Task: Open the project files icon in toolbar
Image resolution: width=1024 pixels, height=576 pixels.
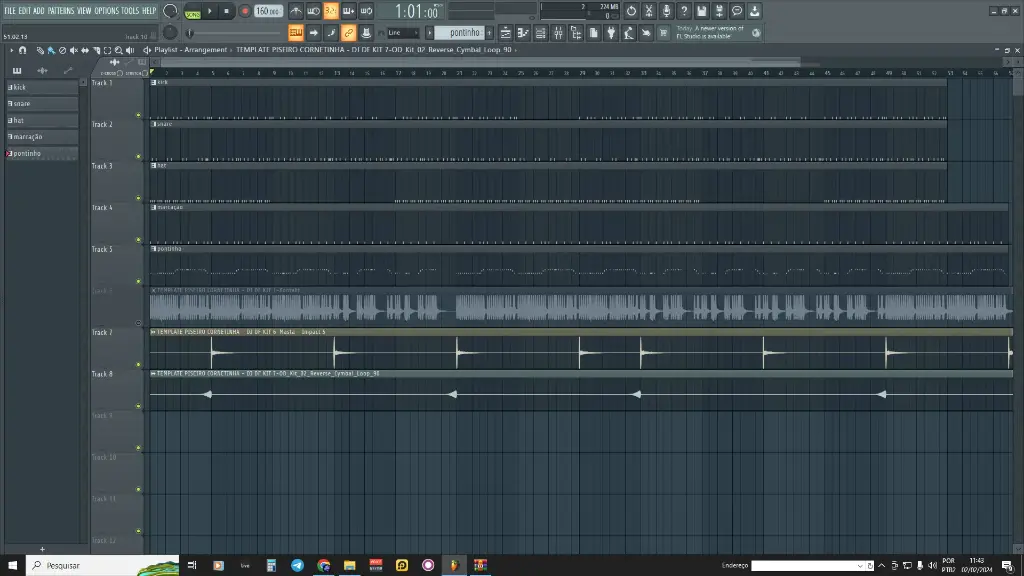Action: pyautogui.click(x=594, y=33)
